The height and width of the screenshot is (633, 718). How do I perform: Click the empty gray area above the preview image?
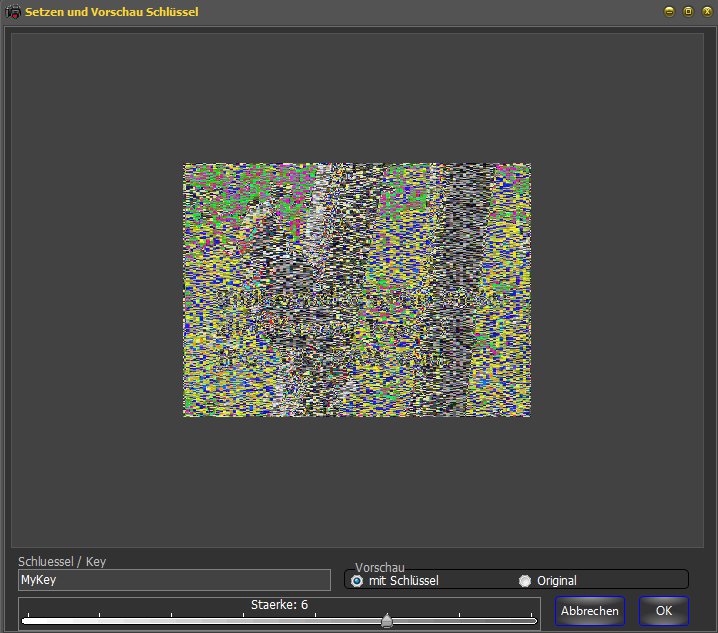tap(356, 95)
